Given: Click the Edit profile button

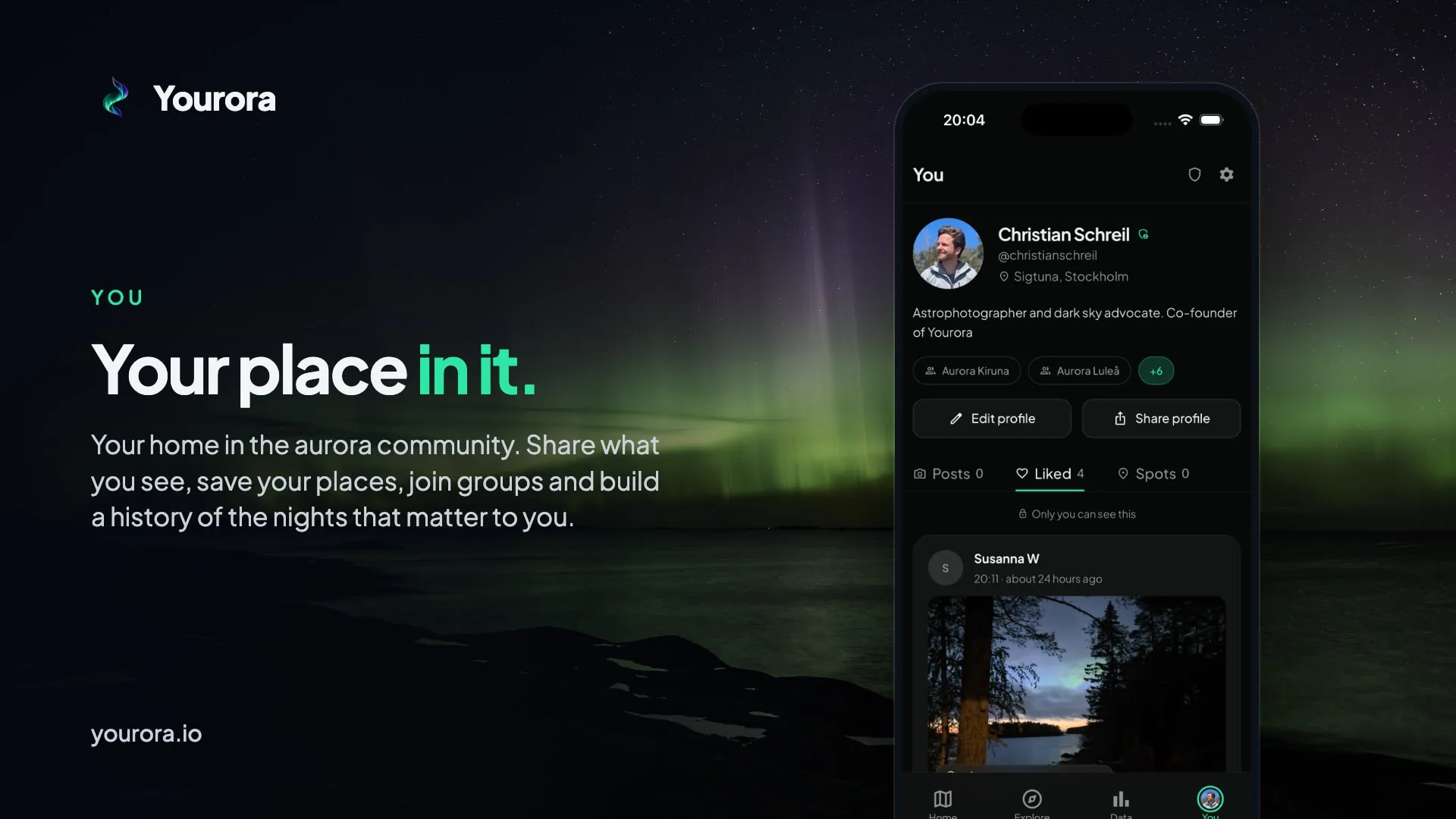Looking at the screenshot, I should pyautogui.click(x=992, y=419).
